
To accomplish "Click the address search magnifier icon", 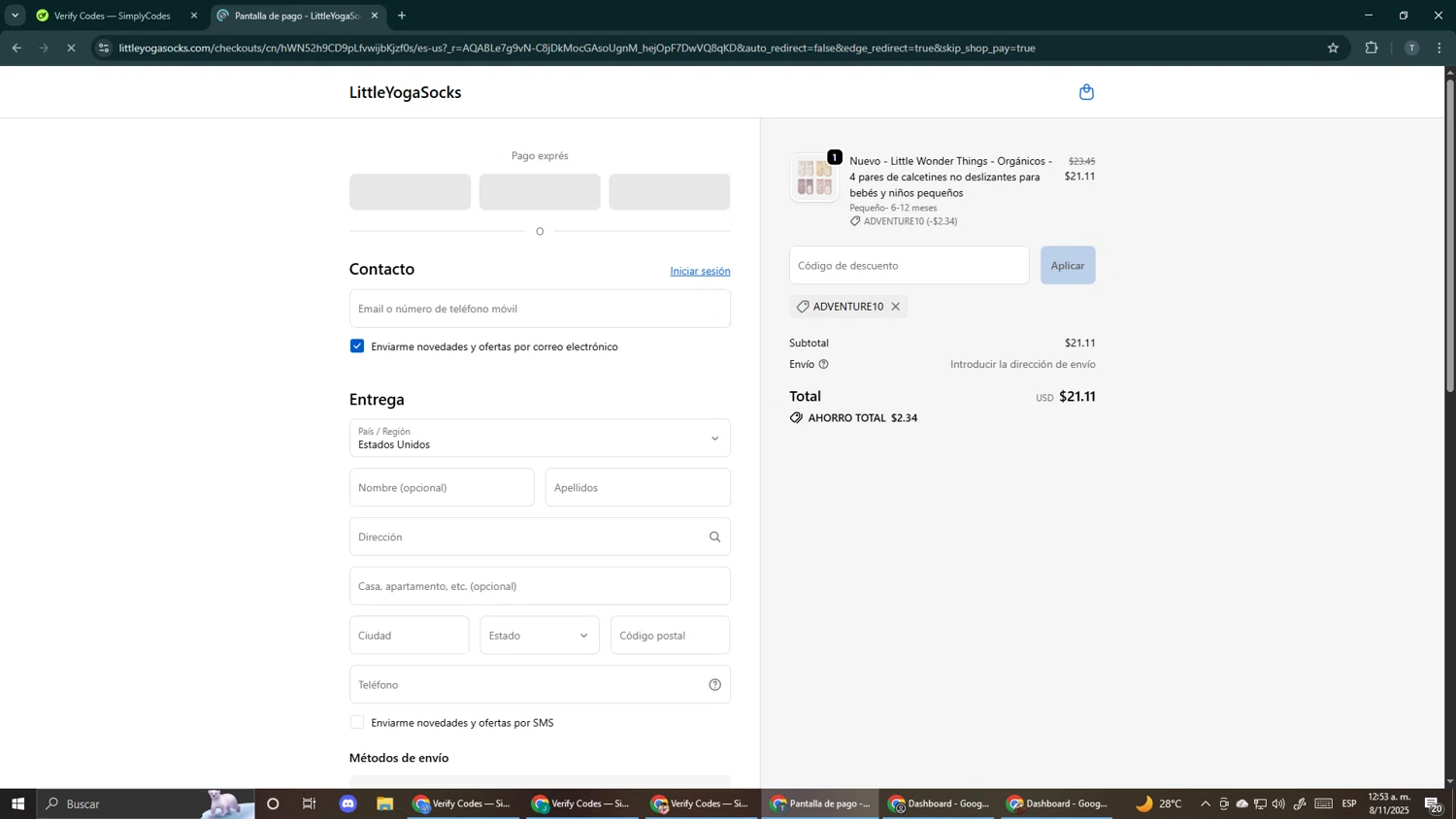I will [x=714, y=537].
